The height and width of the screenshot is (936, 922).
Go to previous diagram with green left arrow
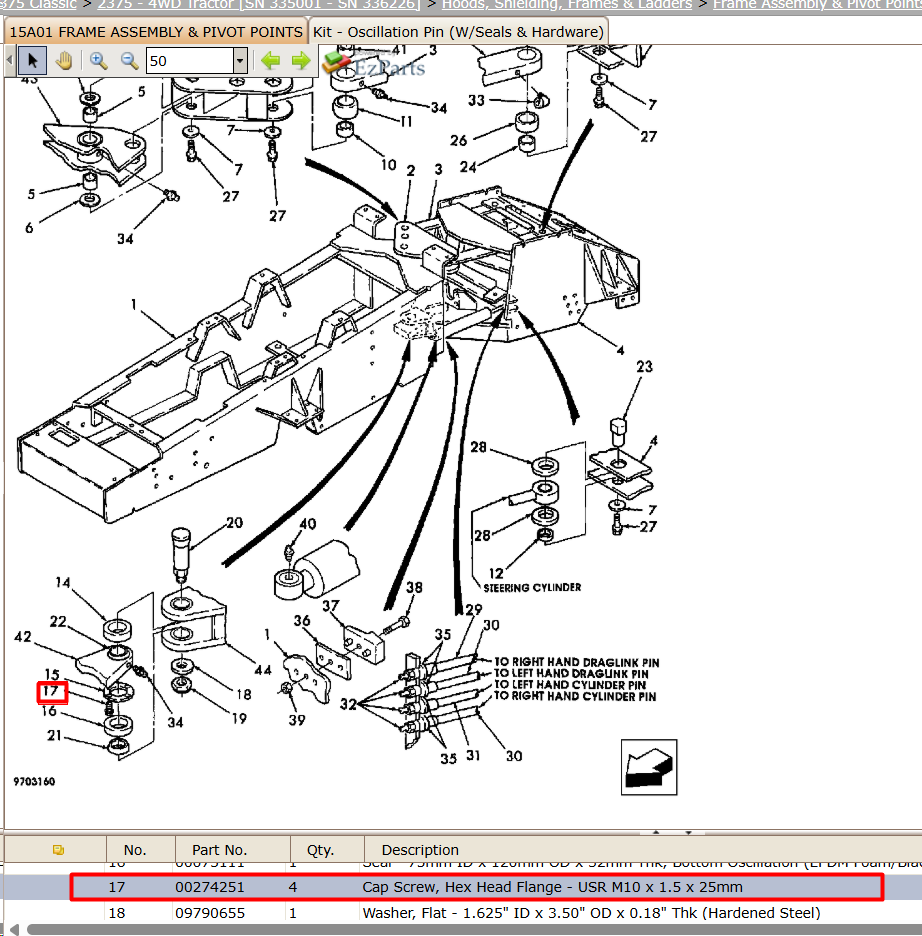pos(271,61)
